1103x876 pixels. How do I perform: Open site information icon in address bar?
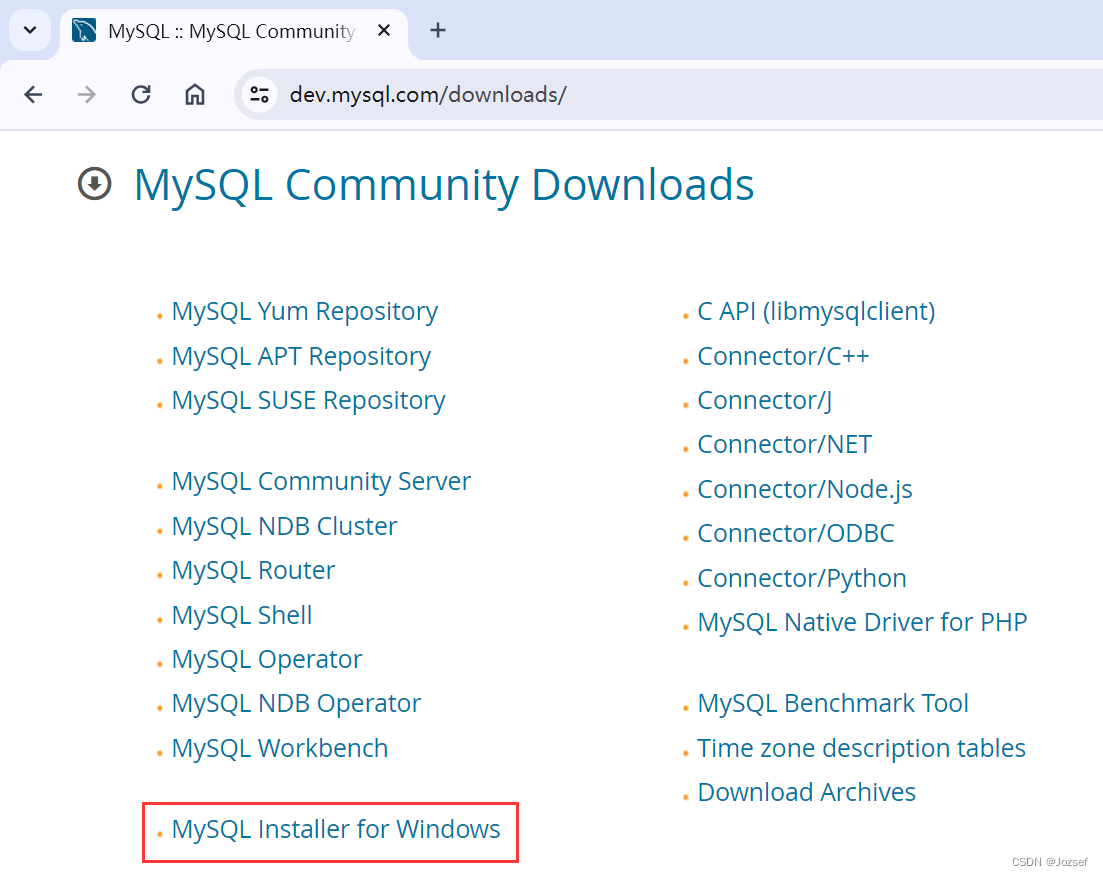260,94
